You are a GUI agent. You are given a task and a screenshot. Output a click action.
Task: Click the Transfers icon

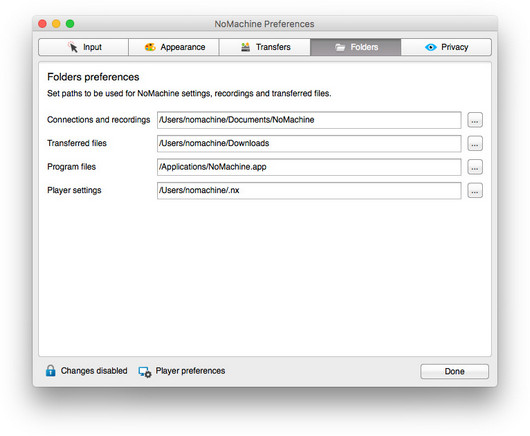[x=245, y=47]
